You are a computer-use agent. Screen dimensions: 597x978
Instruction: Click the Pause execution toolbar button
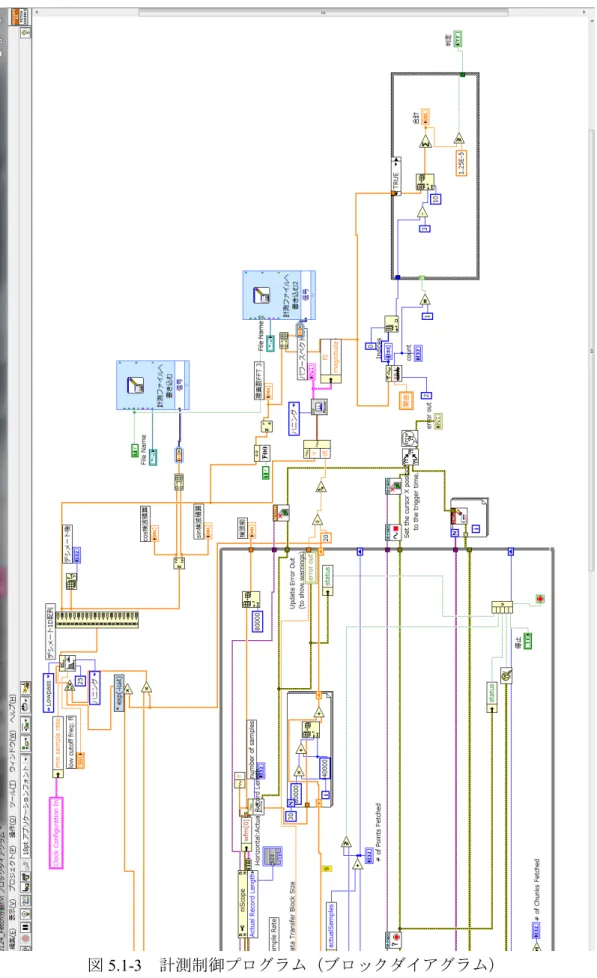[26, 926]
